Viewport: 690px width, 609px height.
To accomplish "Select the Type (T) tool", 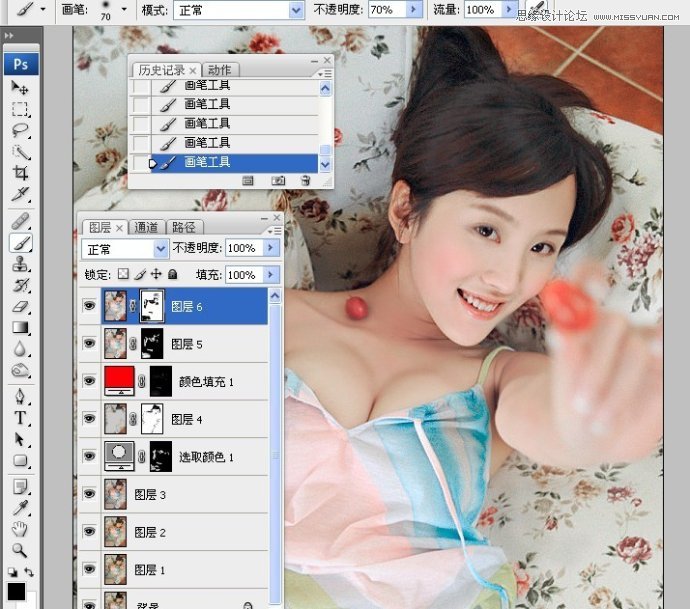I will click(20, 418).
